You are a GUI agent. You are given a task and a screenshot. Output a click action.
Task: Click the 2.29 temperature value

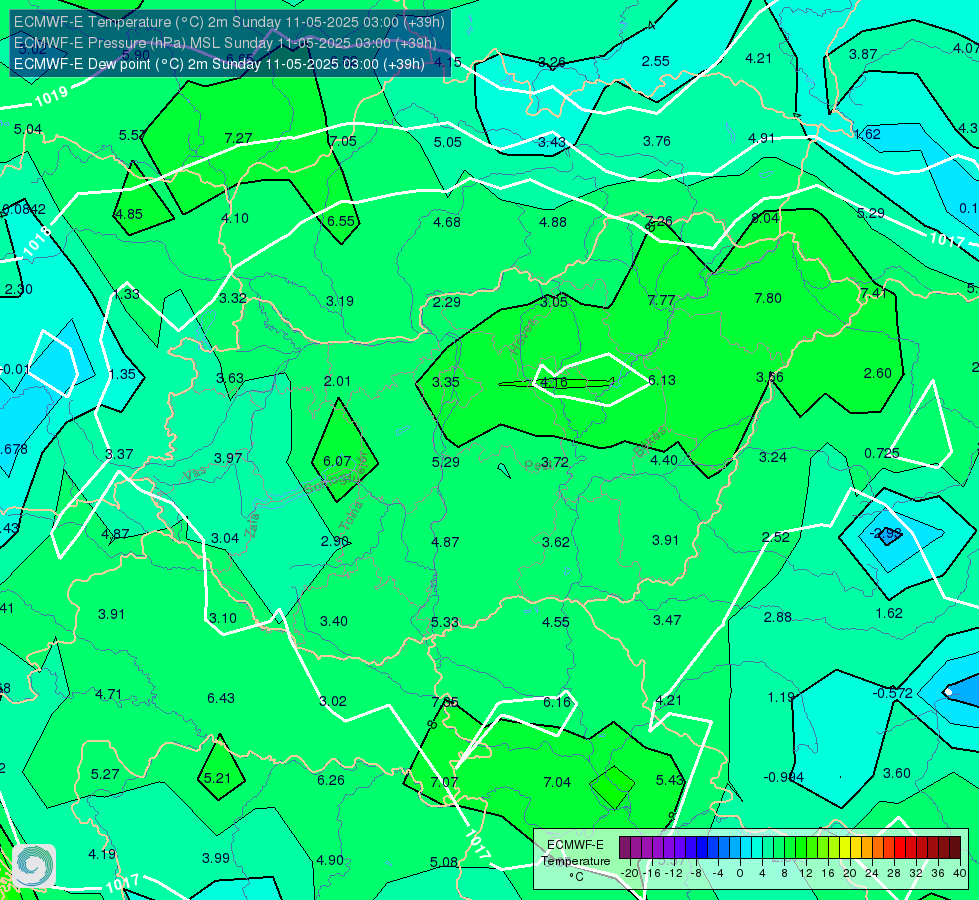447,302
